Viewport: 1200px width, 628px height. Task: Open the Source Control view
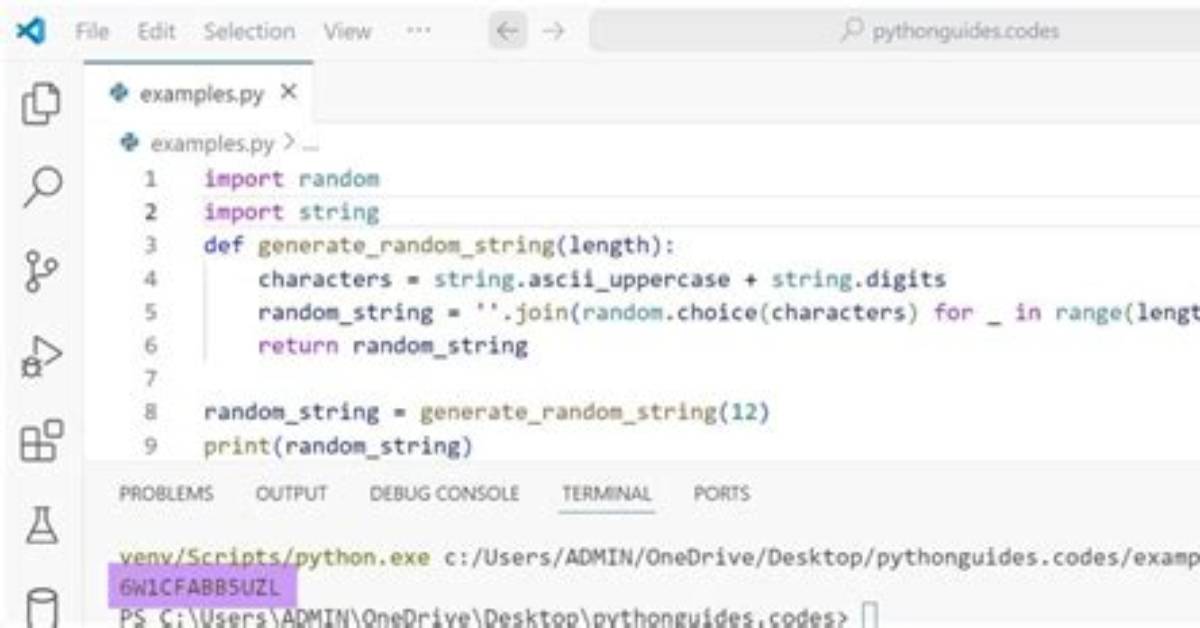pos(41,270)
